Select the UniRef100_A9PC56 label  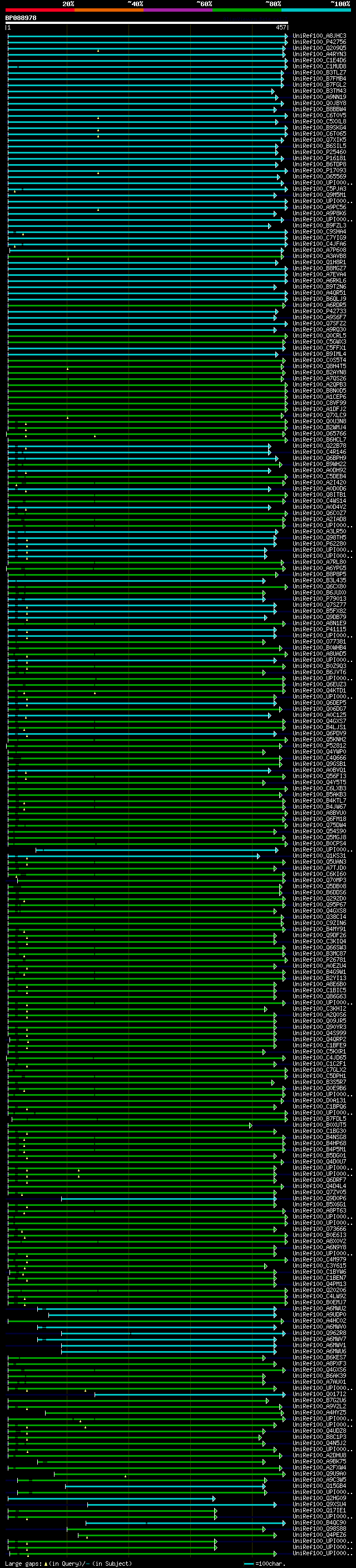click(x=319, y=207)
